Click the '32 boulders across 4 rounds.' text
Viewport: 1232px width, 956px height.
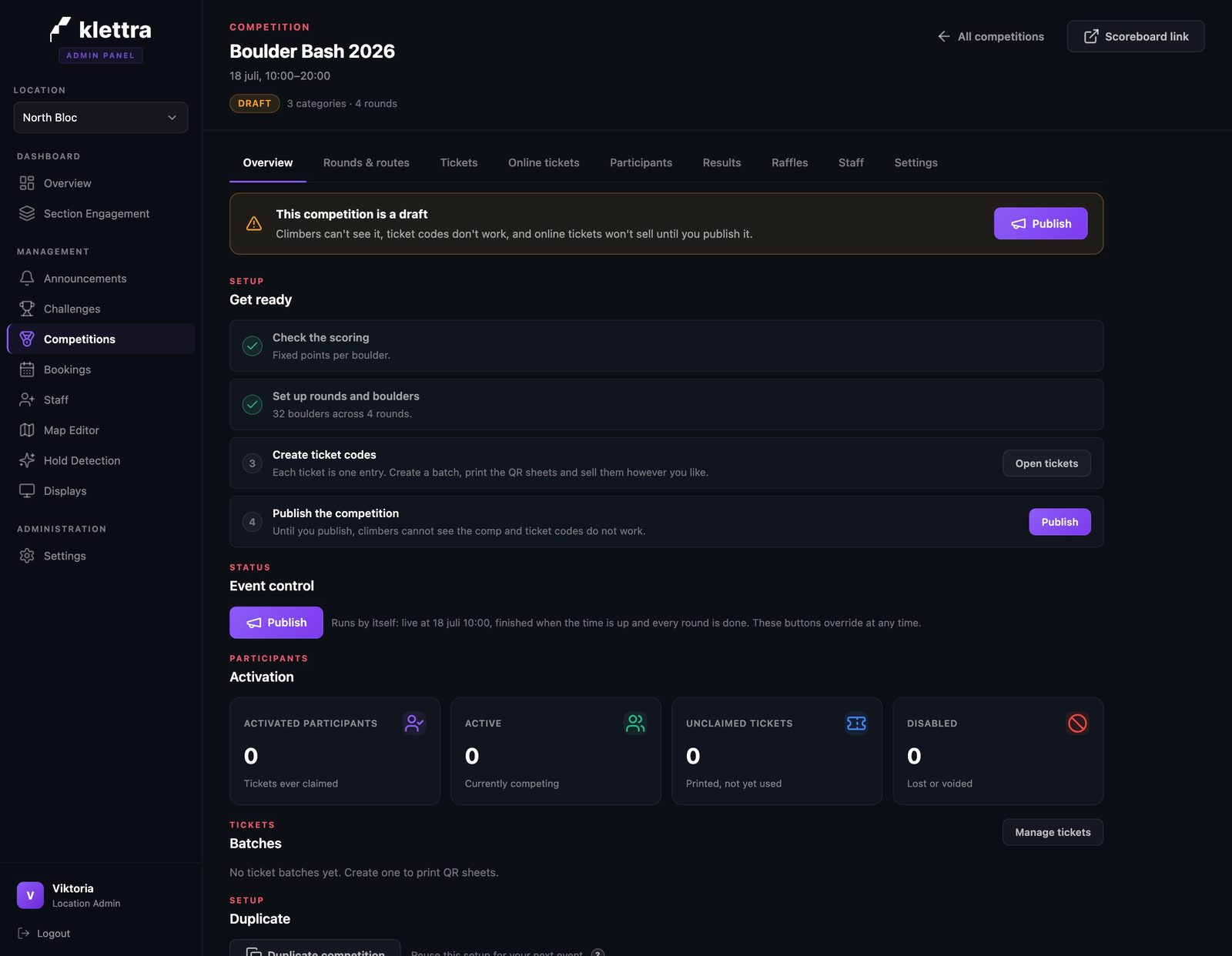[342, 413]
